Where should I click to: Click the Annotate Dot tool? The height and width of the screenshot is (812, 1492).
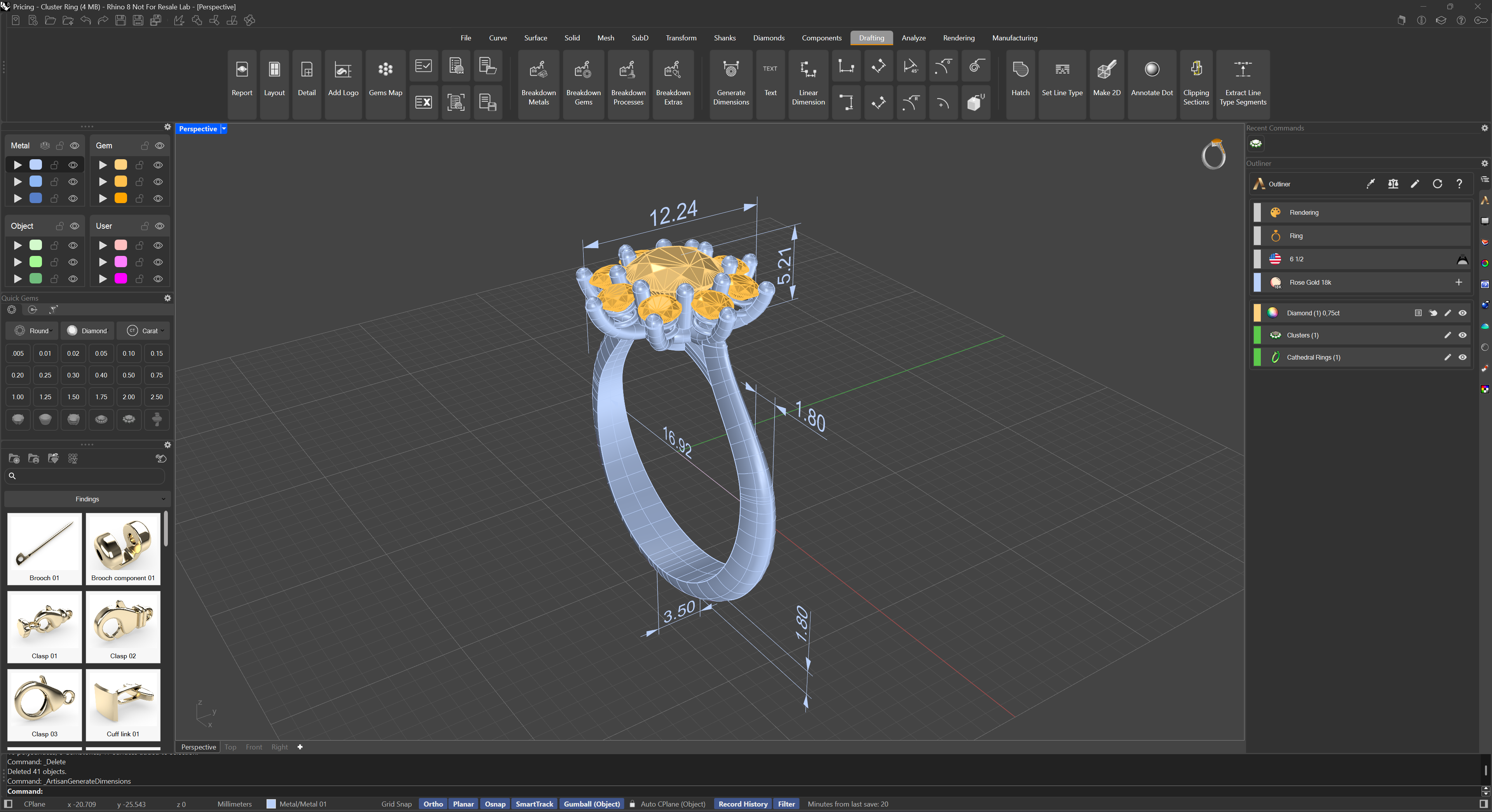(x=1151, y=81)
